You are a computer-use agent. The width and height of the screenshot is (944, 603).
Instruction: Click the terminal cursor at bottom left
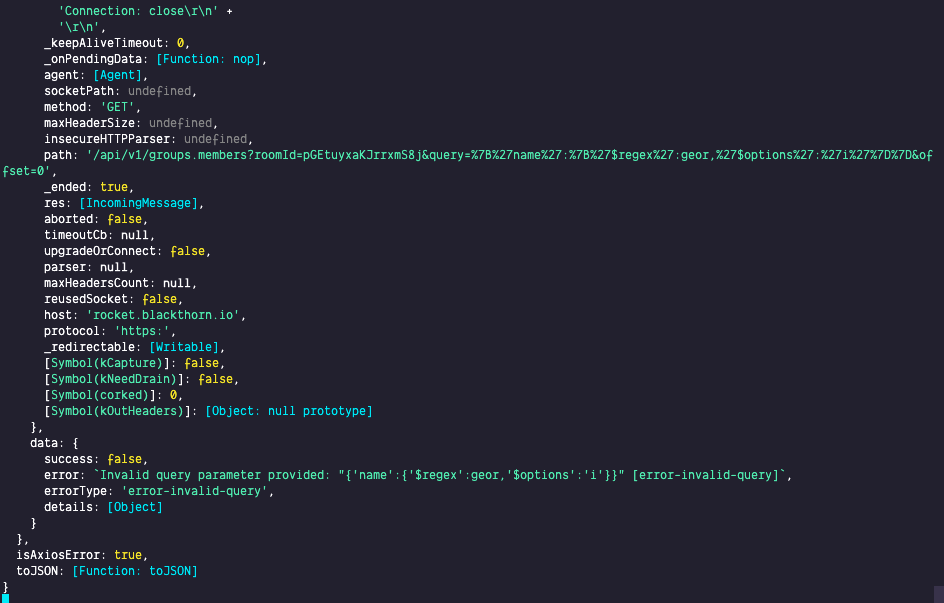pyautogui.click(x=5, y=595)
